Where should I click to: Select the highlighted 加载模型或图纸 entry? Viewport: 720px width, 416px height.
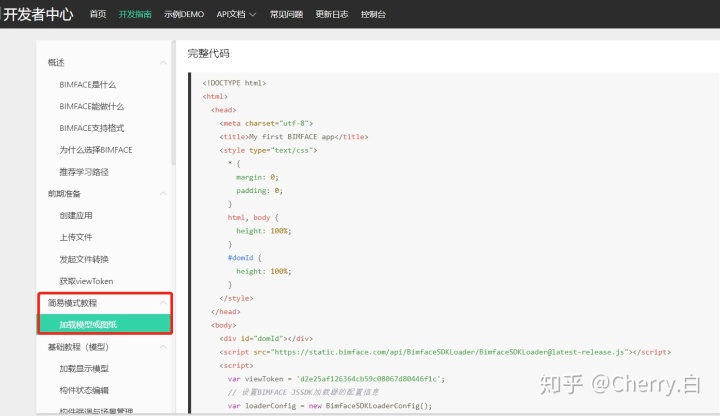105,324
